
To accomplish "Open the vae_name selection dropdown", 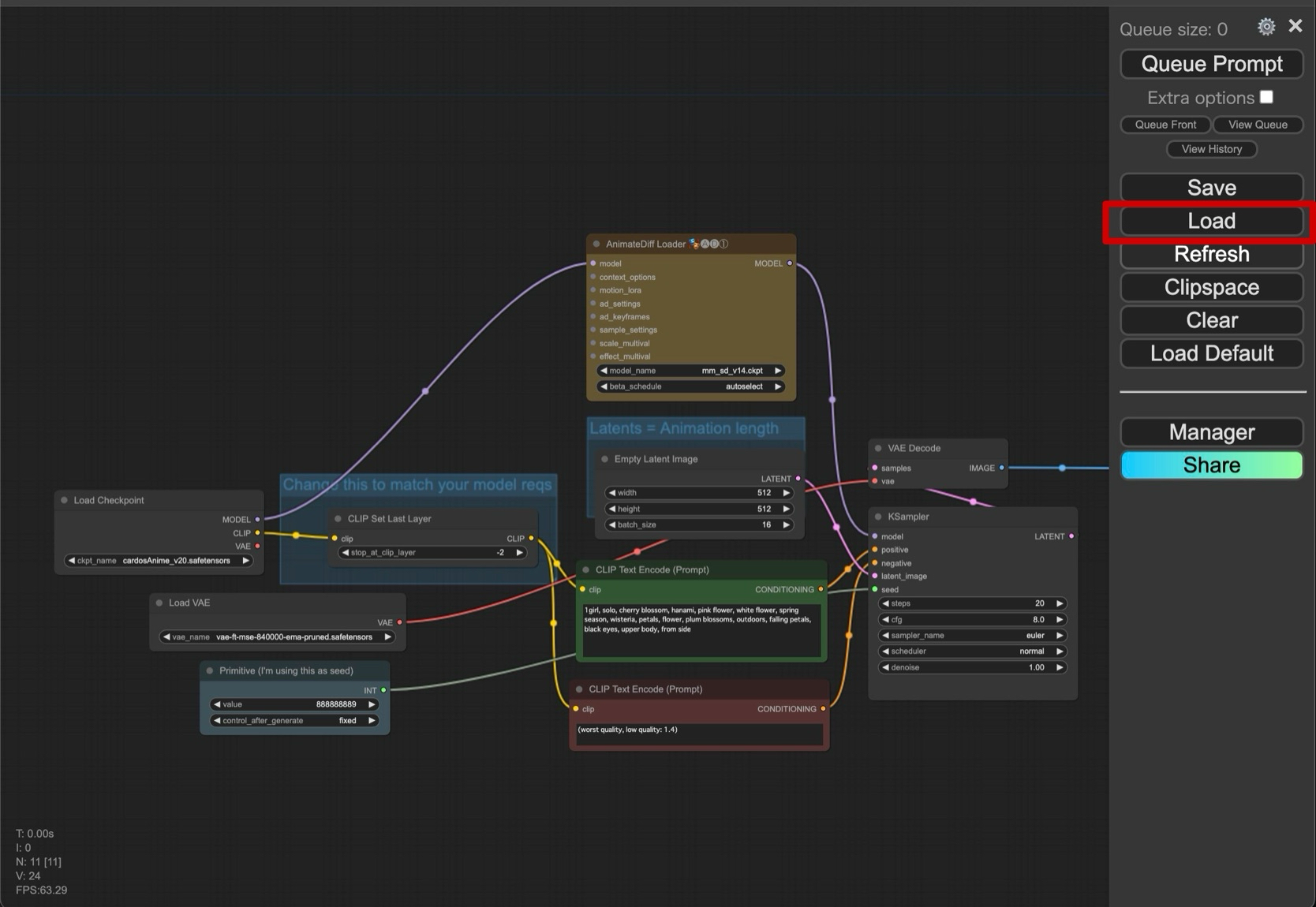I will [x=277, y=637].
